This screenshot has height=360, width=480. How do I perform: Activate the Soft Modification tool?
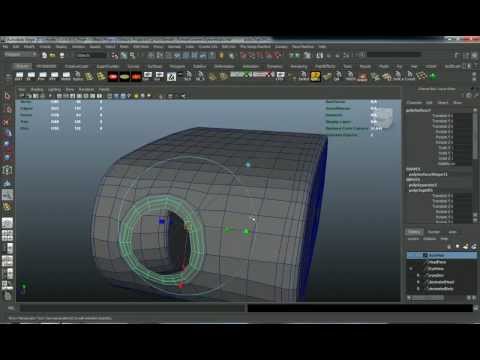[x=7, y=183]
